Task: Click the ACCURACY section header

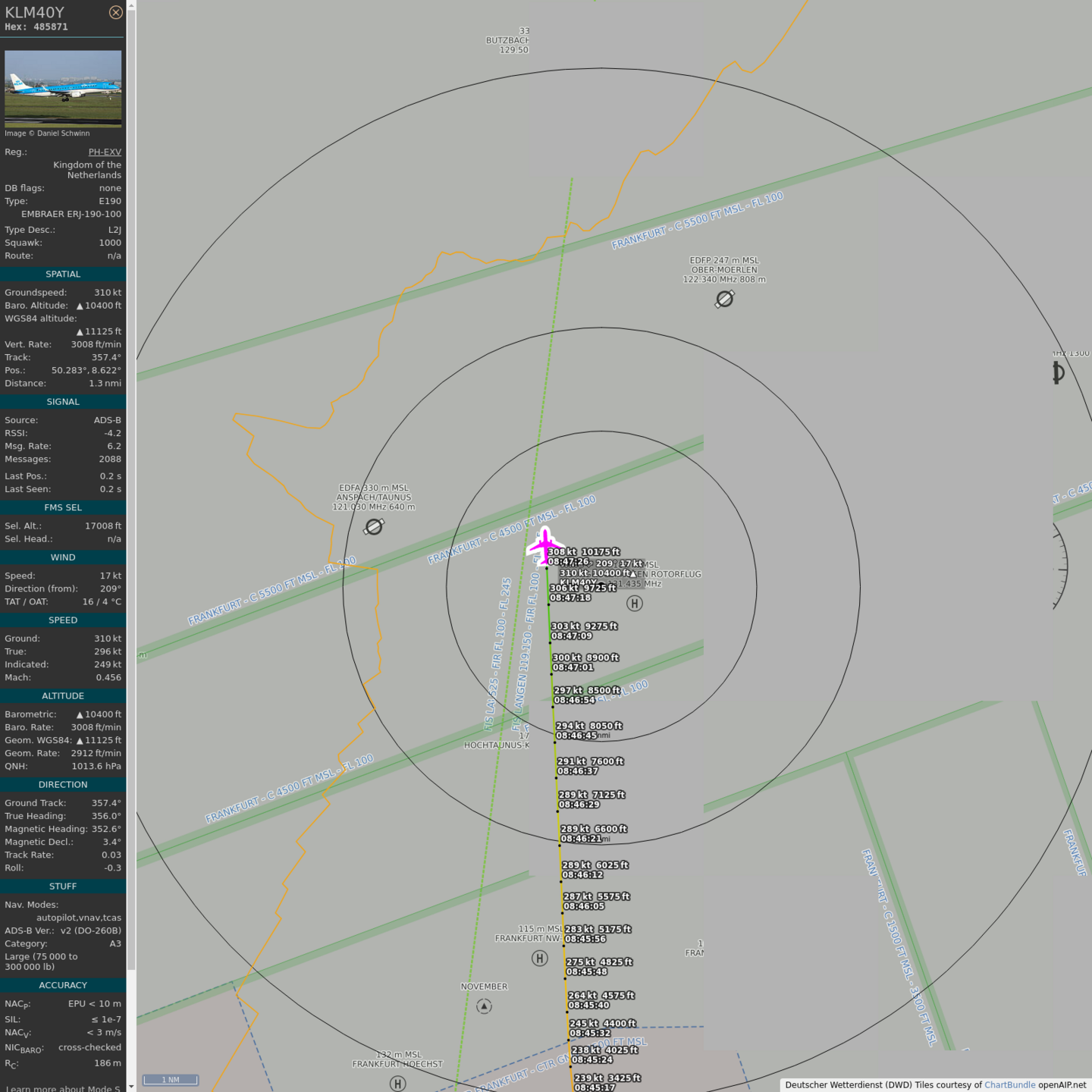Action: [x=63, y=986]
